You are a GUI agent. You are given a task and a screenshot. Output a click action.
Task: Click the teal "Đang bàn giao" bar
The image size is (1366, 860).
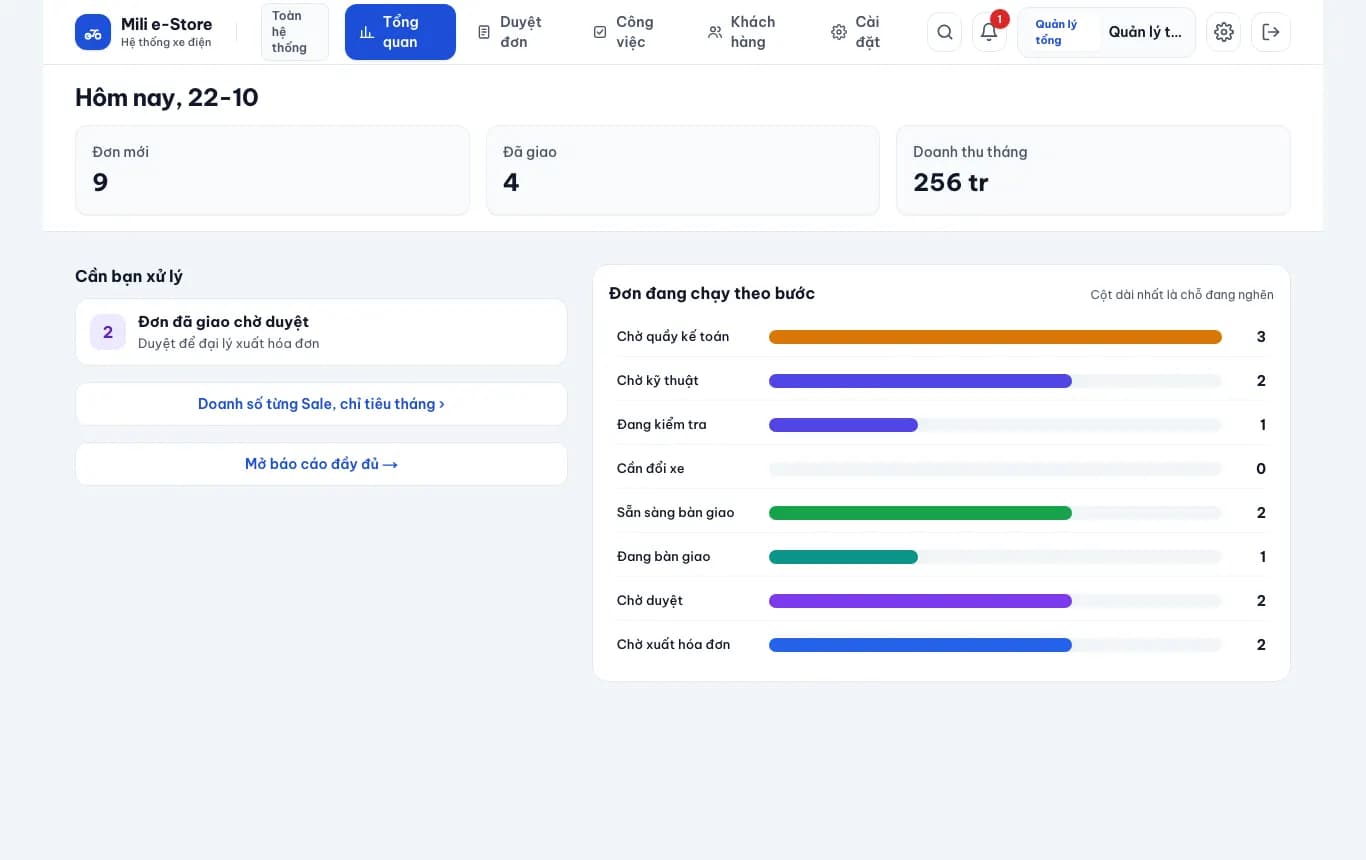[x=843, y=557]
